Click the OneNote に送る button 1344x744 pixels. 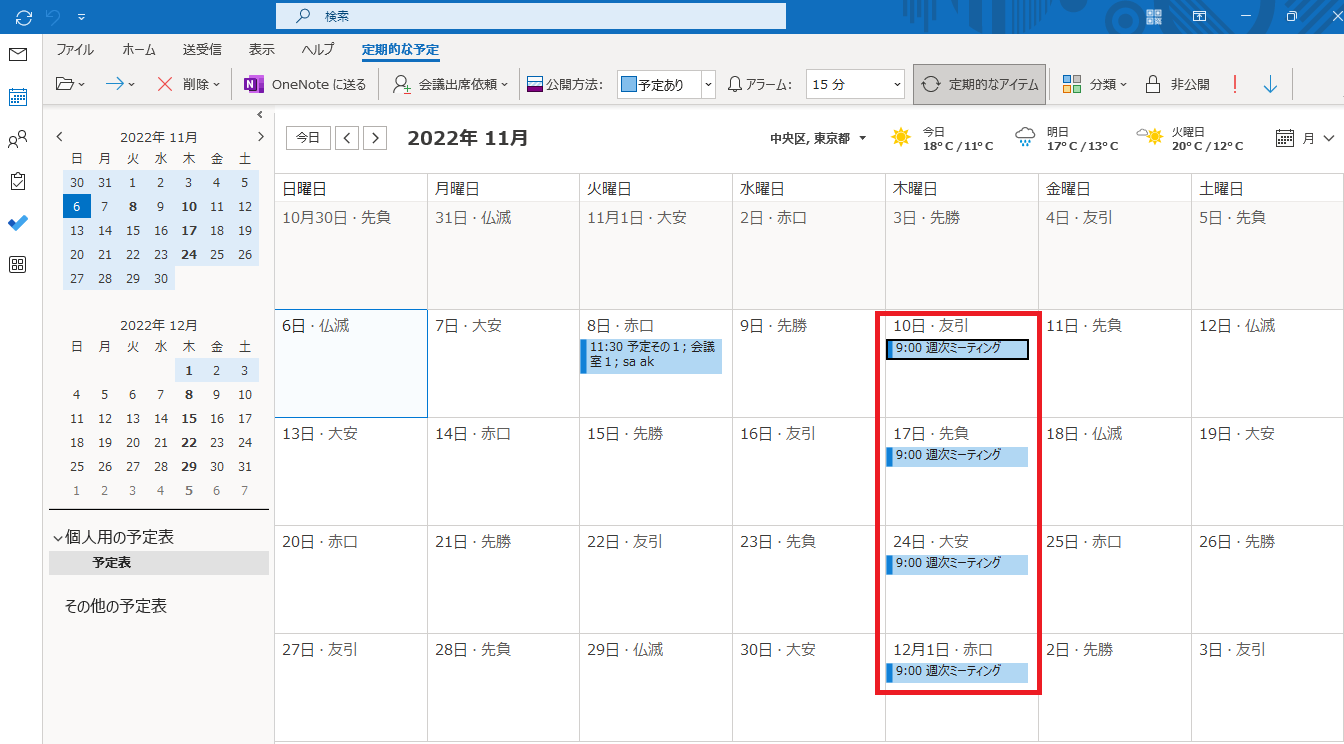click(306, 85)
